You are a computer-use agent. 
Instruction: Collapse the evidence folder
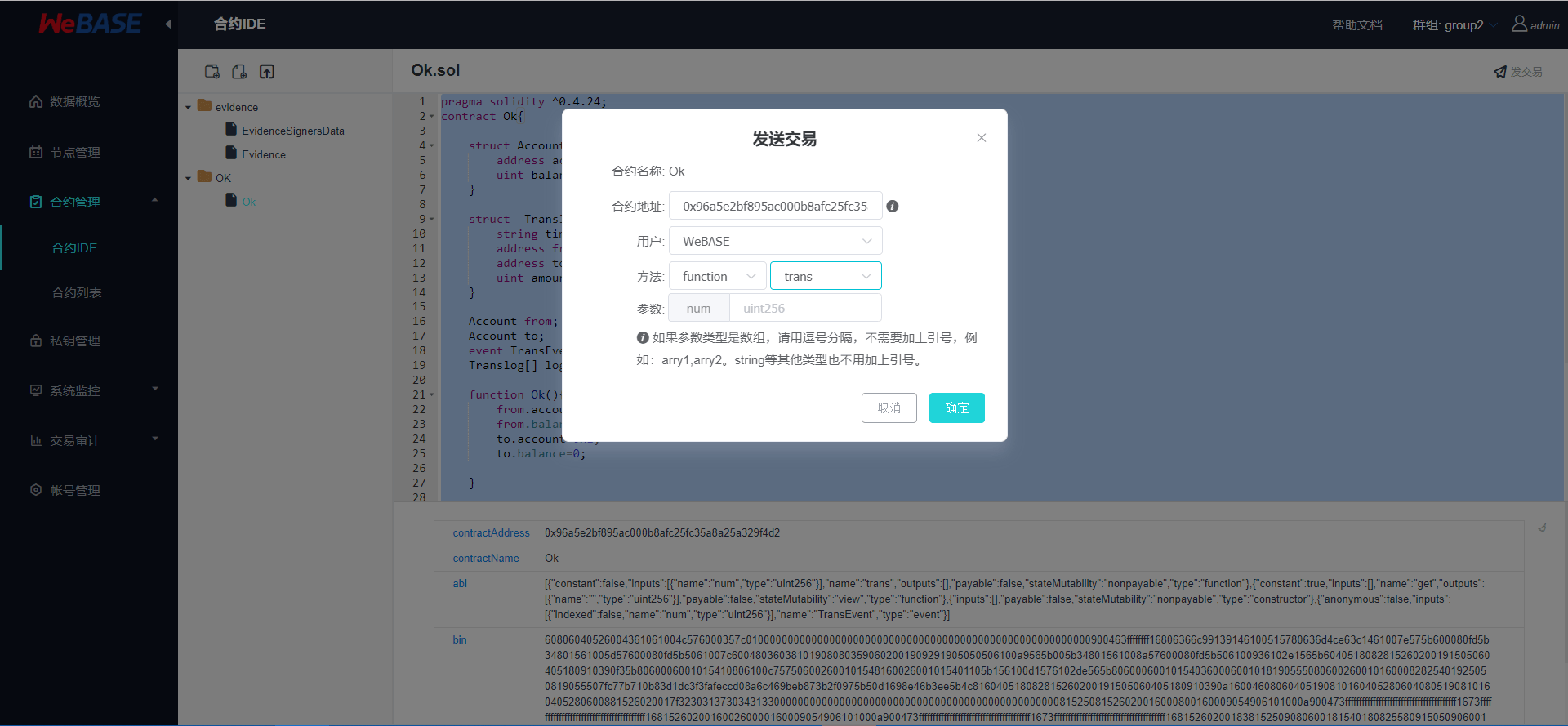[x=189, y=108]
